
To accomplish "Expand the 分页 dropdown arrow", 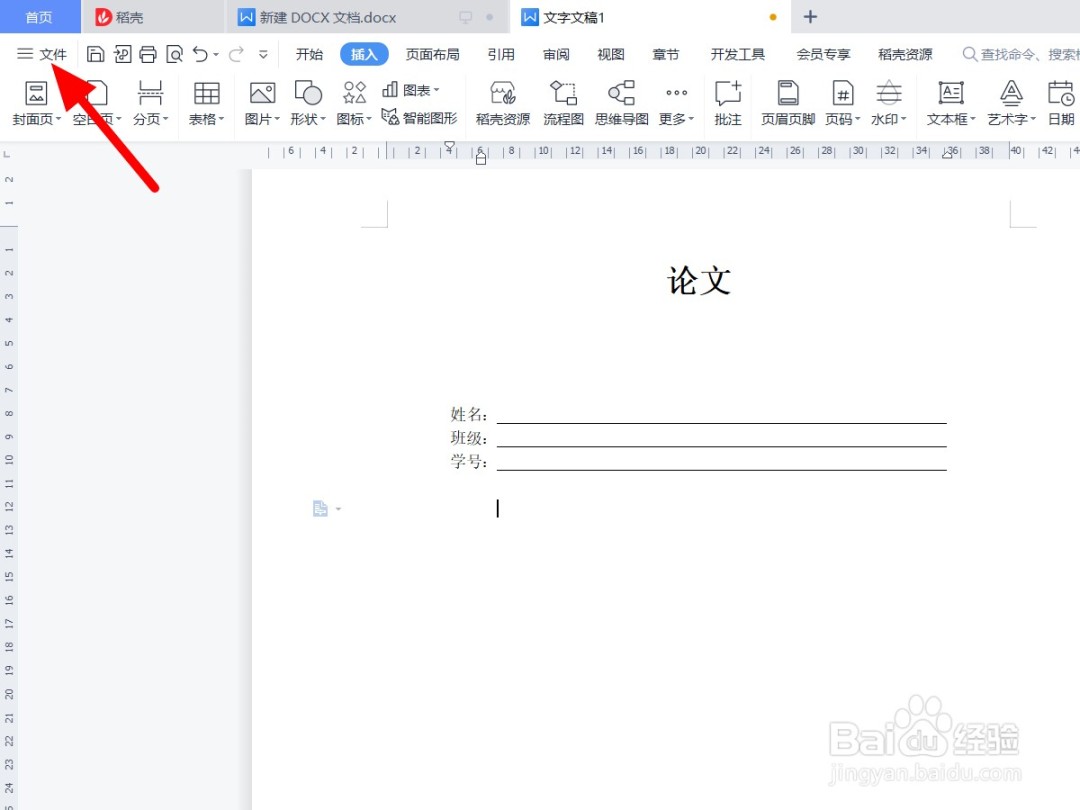I will pos(165,119).
